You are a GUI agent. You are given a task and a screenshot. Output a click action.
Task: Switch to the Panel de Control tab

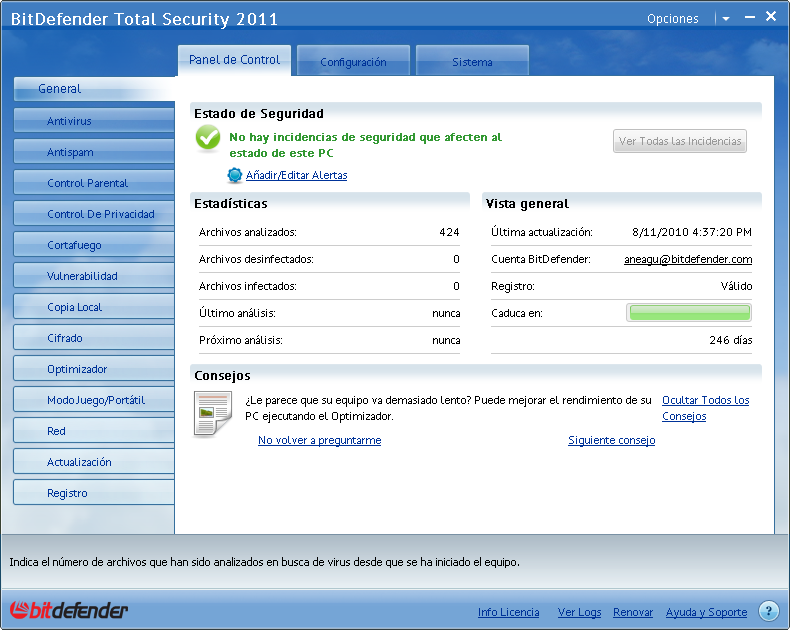234,60
